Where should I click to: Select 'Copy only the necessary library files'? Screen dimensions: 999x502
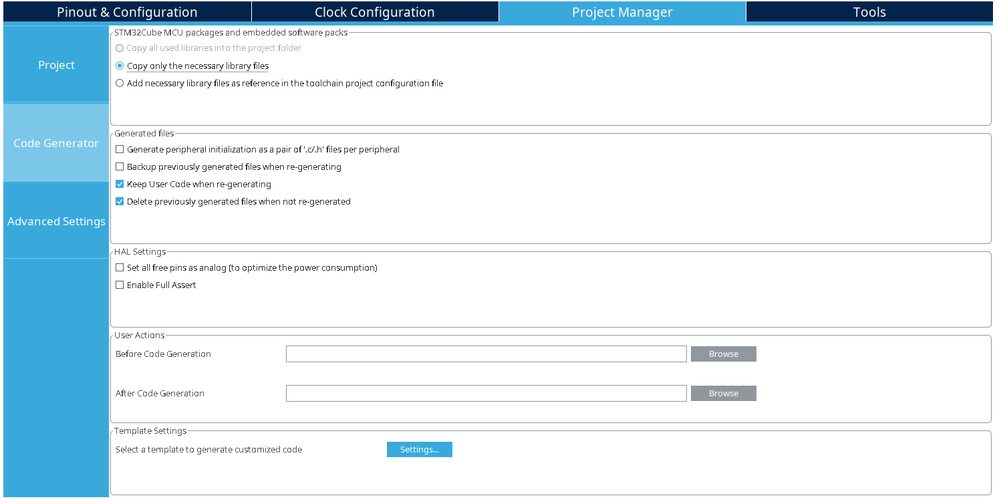120,66
